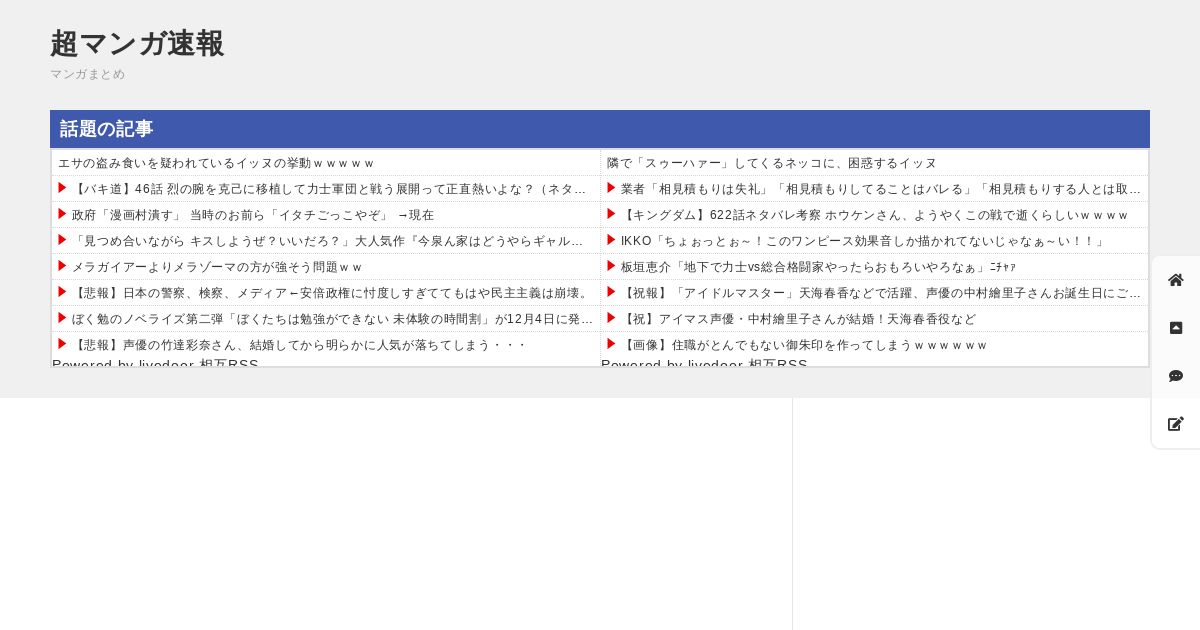
Task: Click red arrow beside 板垣恵介 article
Action: [x=611, y=266]
